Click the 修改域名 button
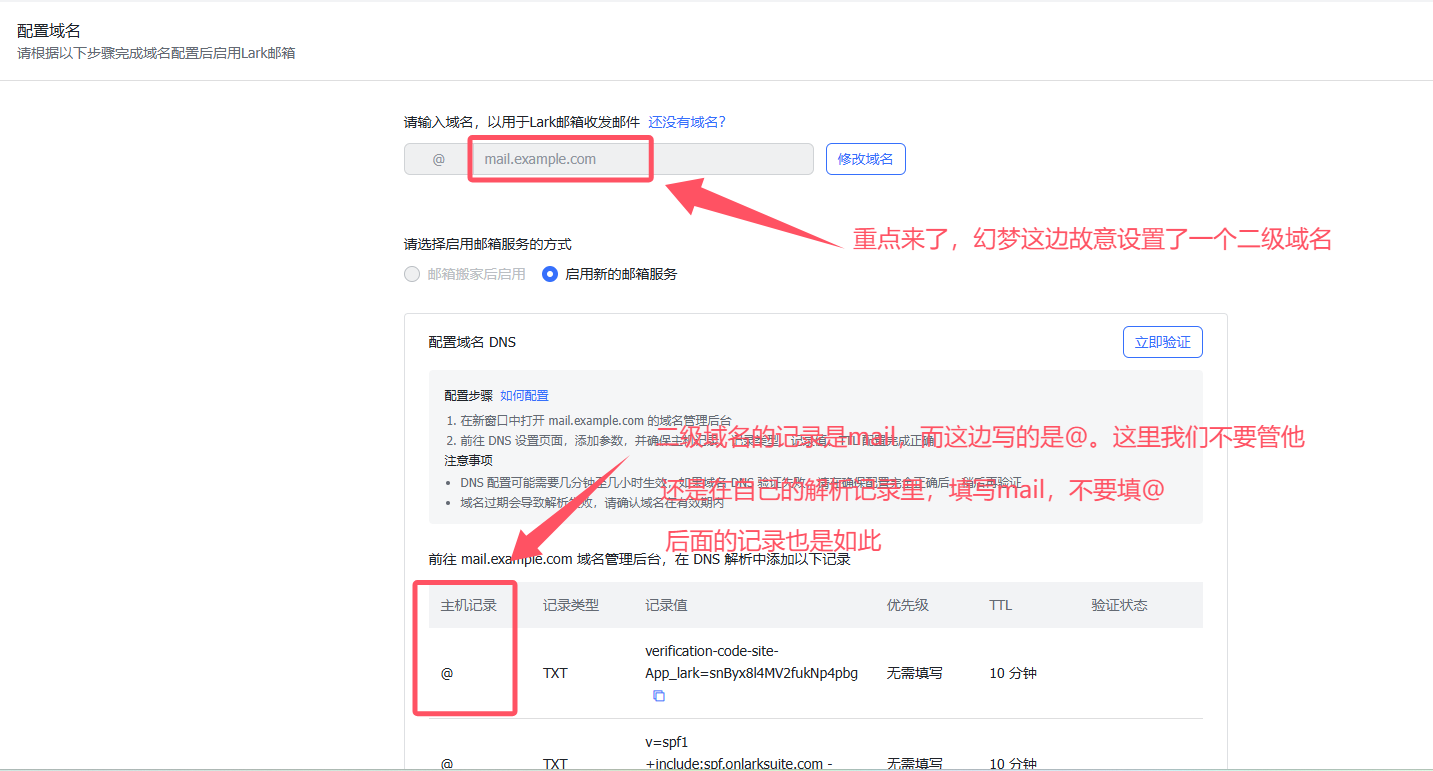Viewport: 1433px width, 771px height. 865,159
